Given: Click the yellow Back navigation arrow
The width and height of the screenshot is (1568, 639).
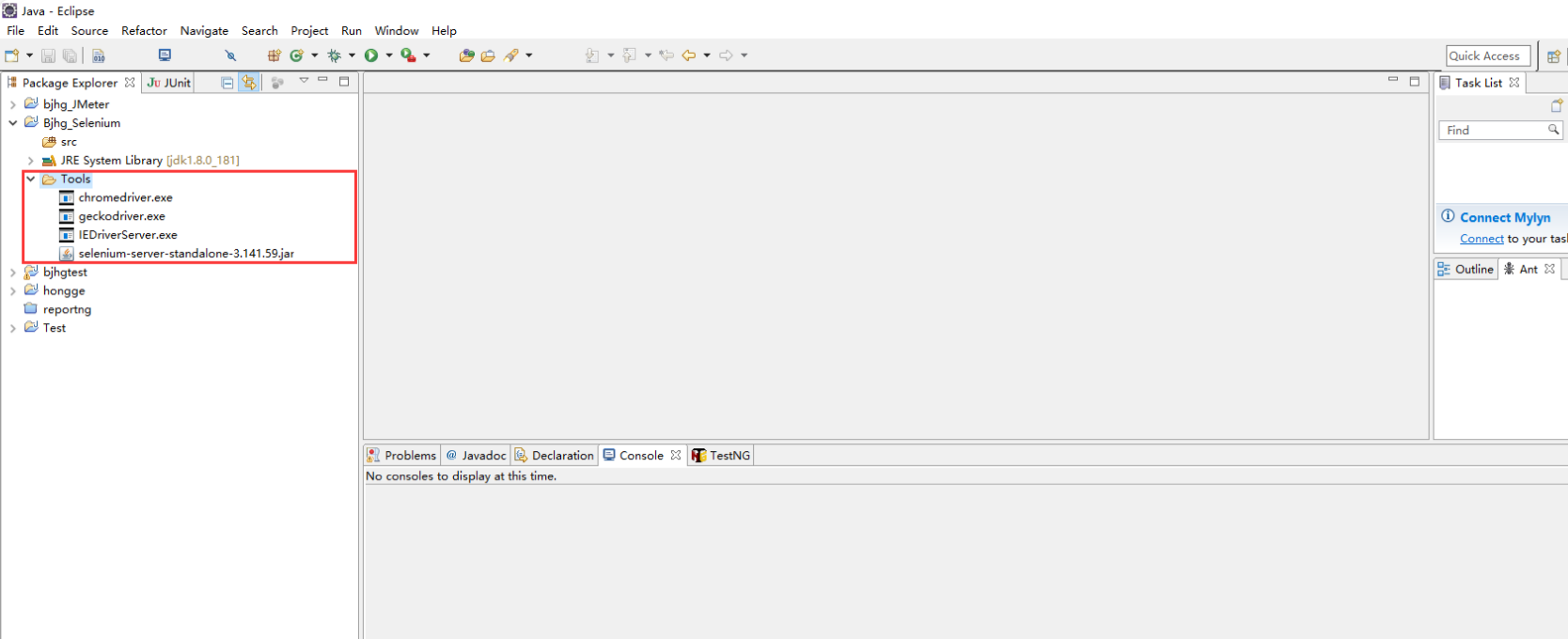Looking at the screenshot, I should tap(689, 55).
